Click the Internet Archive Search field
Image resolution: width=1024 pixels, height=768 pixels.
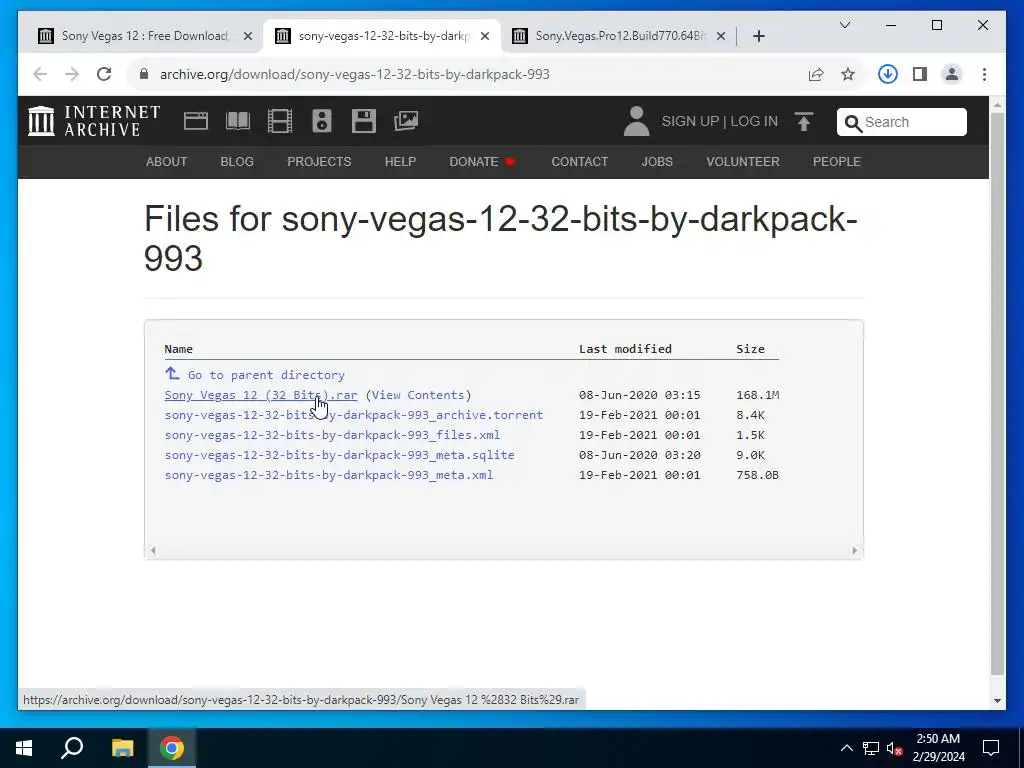pyautogui.click(x=902, y=122)
